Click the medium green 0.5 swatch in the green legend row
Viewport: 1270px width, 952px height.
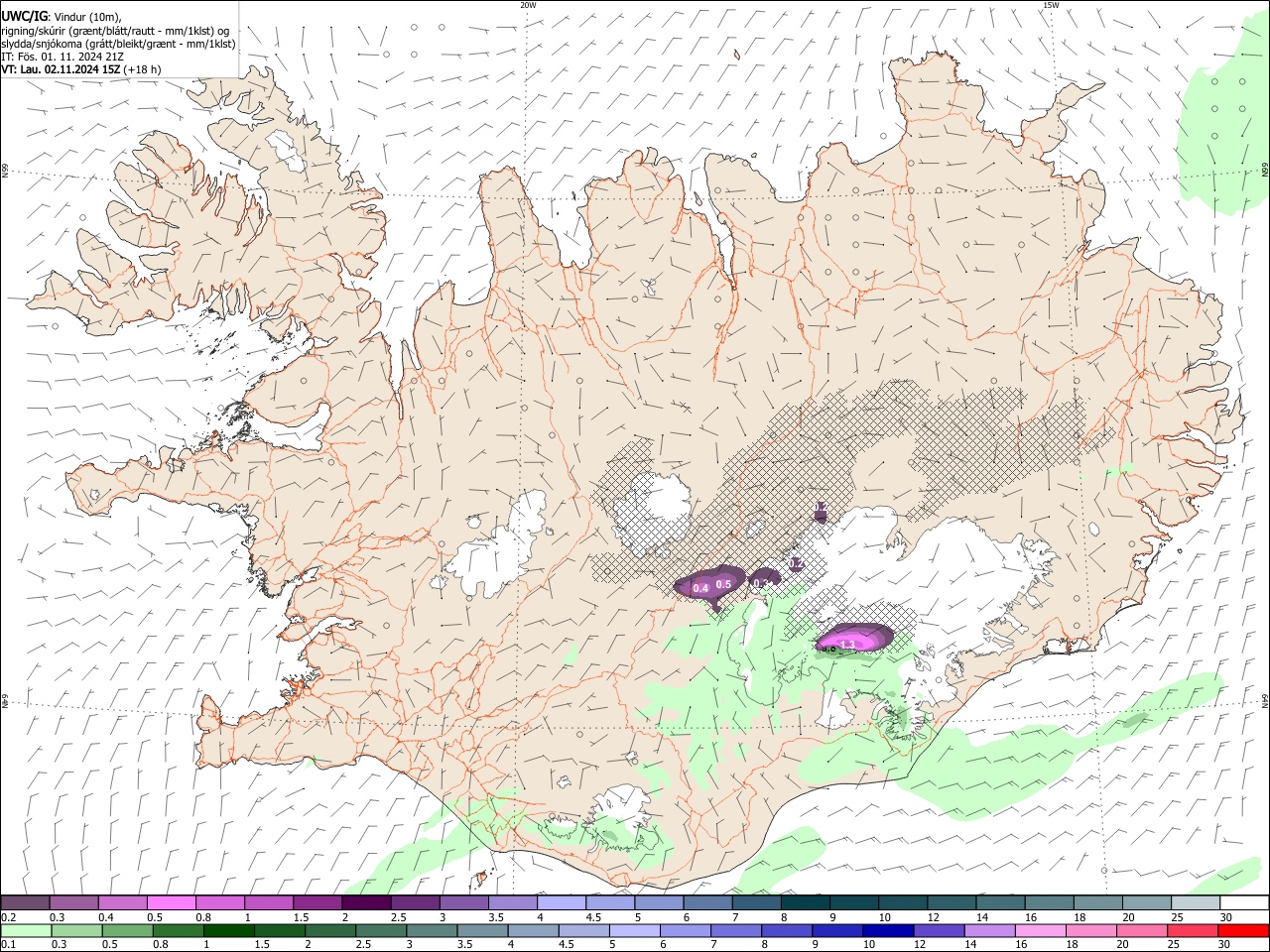coord(127,931)
